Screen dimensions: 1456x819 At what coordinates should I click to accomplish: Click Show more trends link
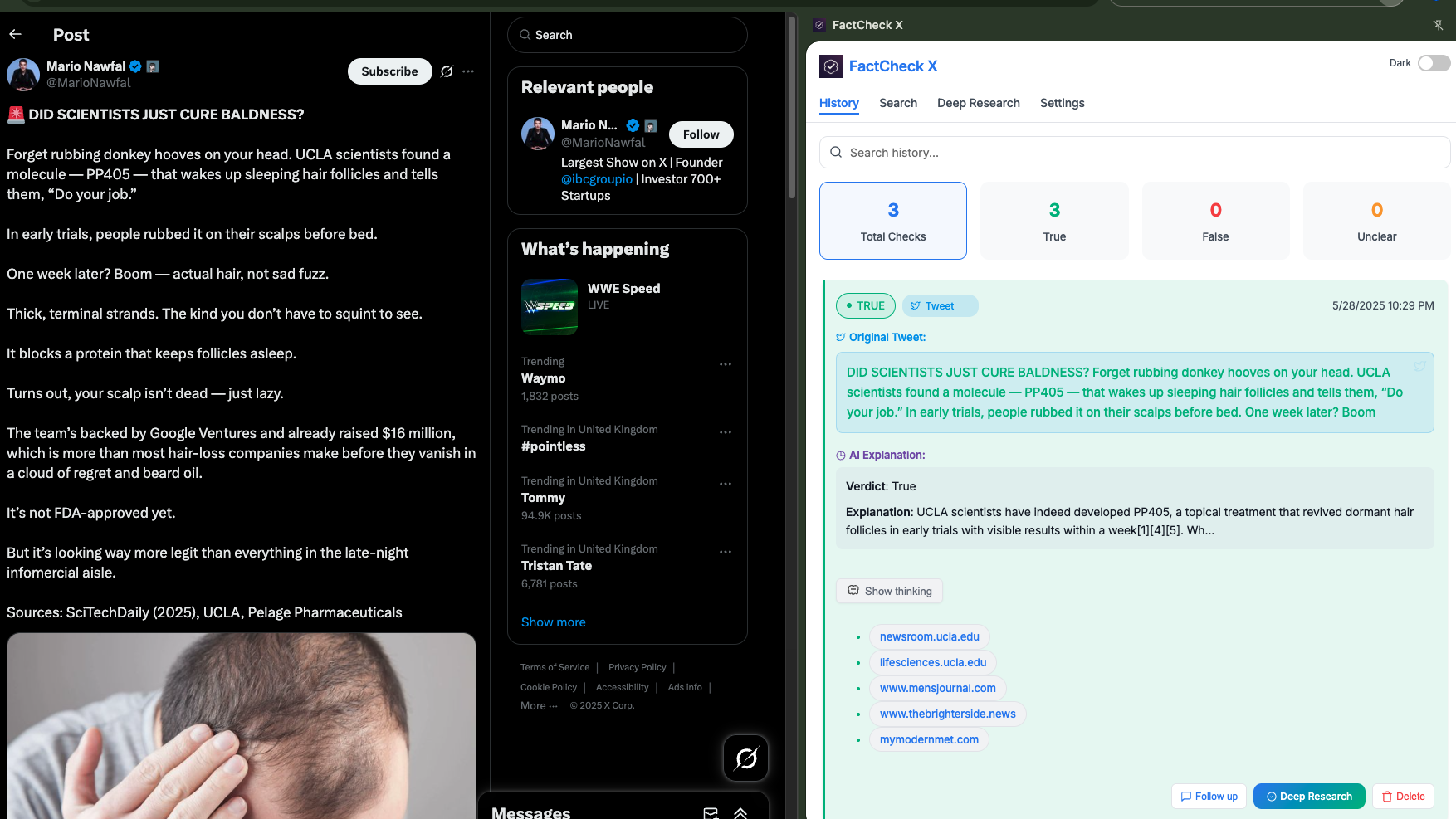(x=554, y=622)
